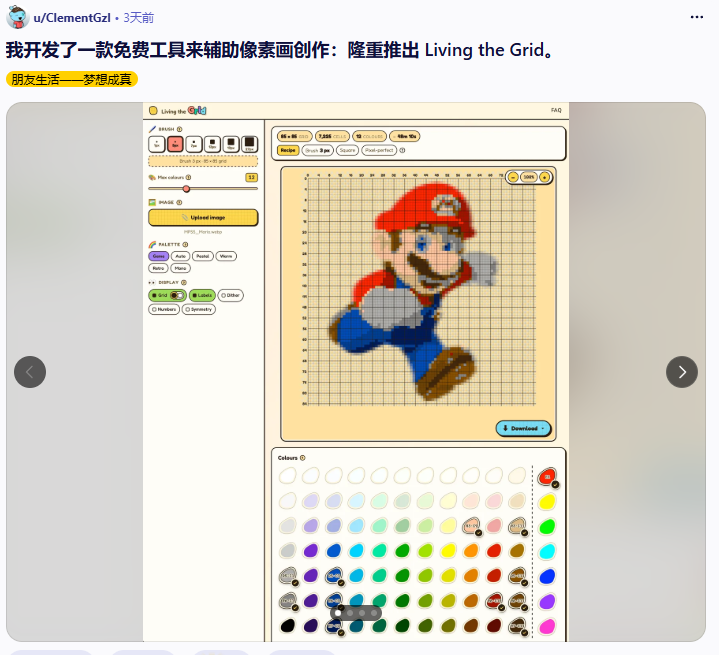Click the 12 colours stat chip
This screenshot has height=655, width=719.
pyautogui.click(x=370, y=136)
